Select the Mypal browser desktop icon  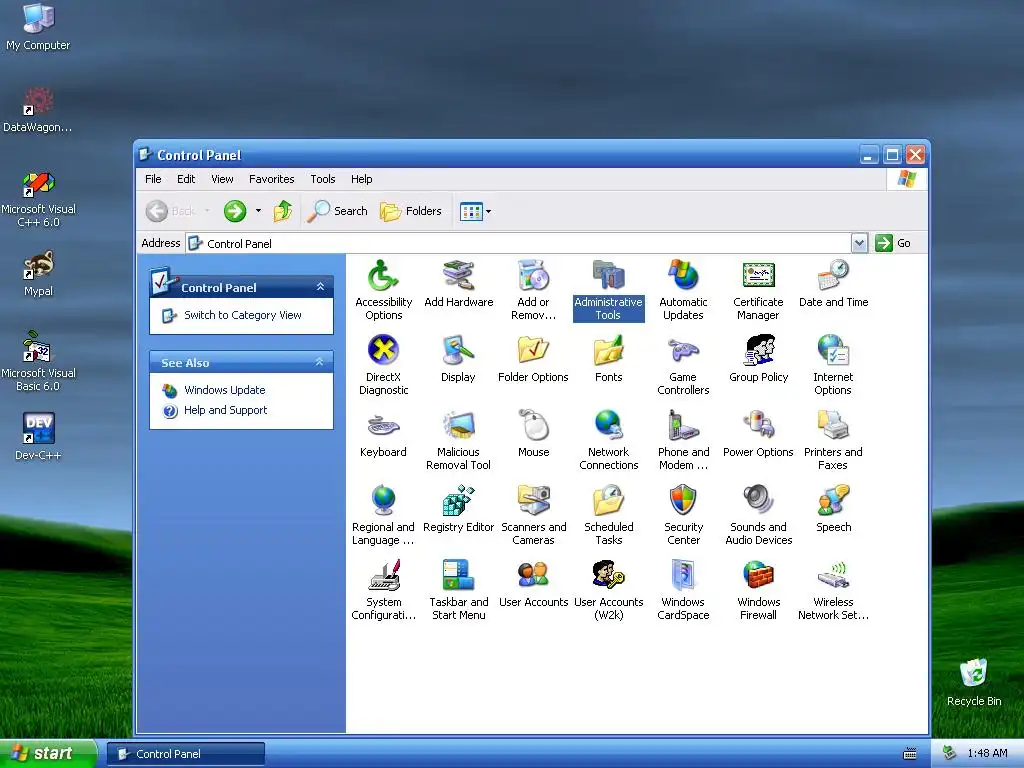(38, 274)
